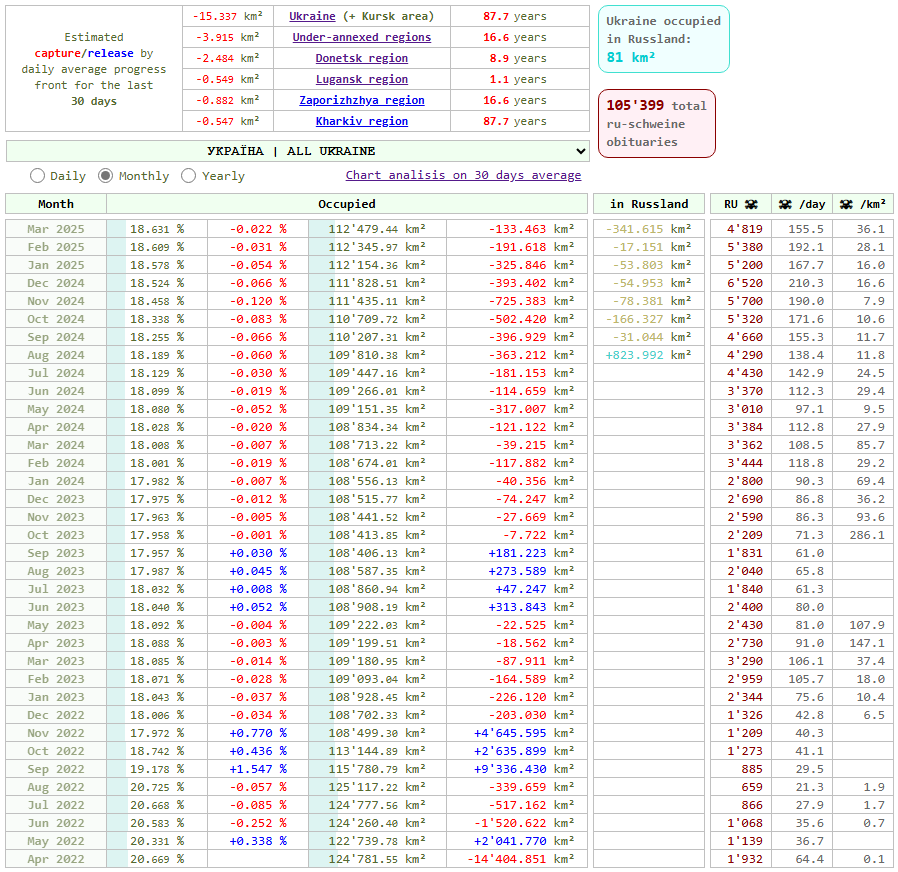Open the Donetsk region link
This screenshot has height=872, width=898.
click(361, 58)
